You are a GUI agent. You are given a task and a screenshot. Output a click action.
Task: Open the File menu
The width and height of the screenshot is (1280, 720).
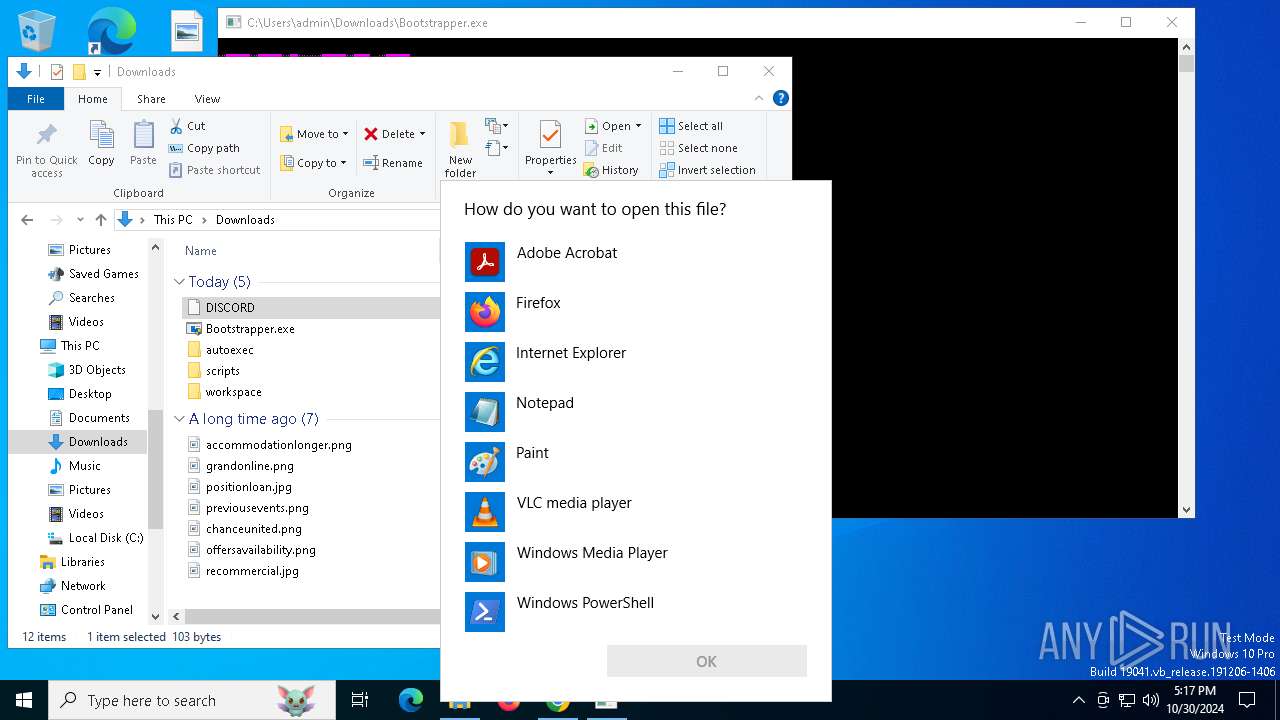(x=36, y=99)
